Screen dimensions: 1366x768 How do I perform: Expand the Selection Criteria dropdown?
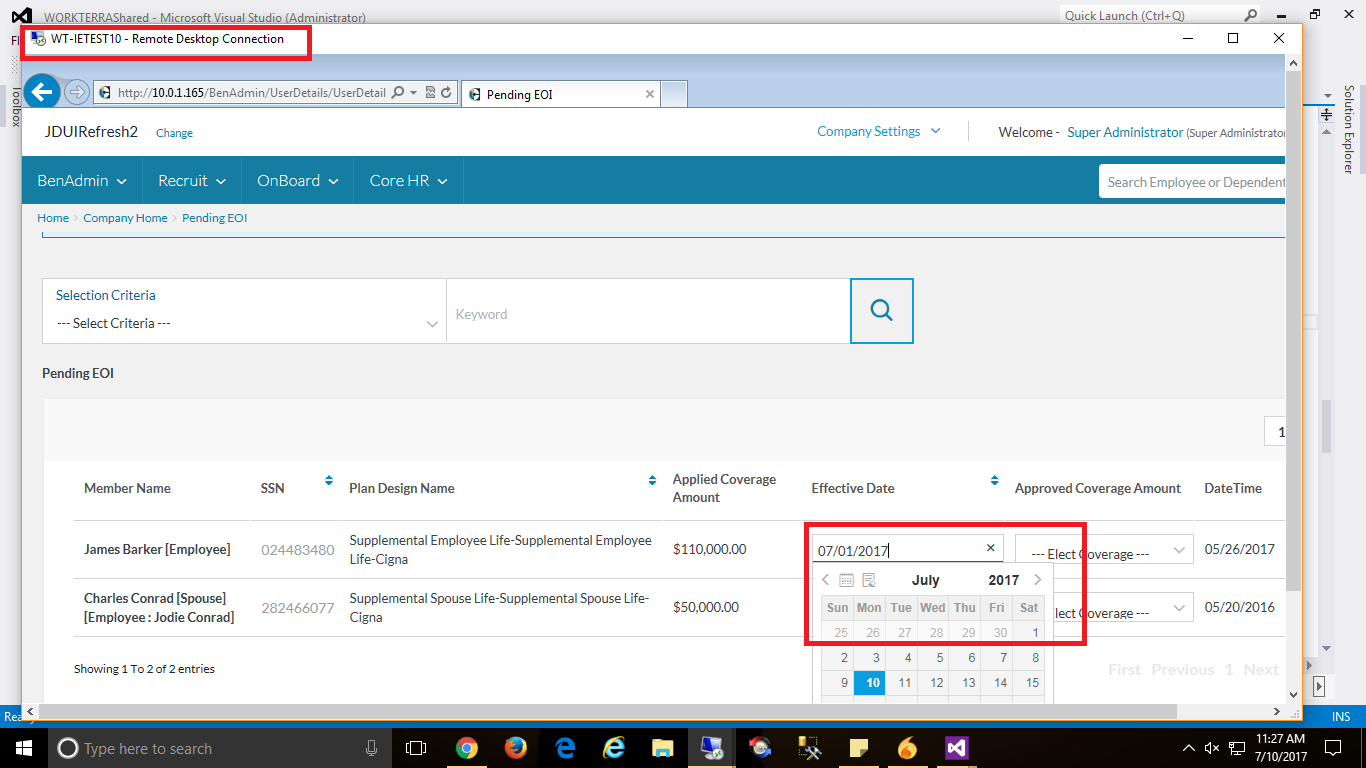(x=244, y=323)
